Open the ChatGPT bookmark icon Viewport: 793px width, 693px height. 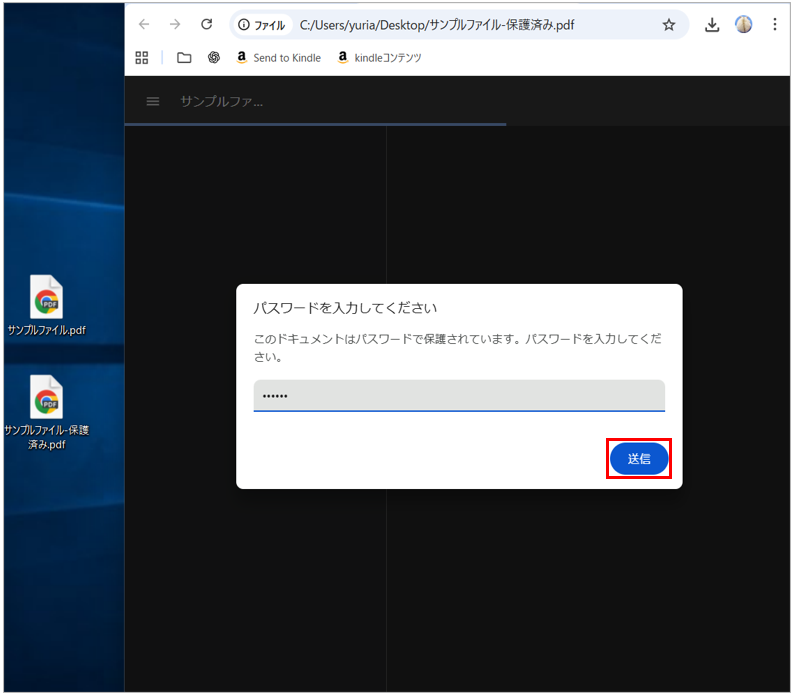click(x=214, y=58)
